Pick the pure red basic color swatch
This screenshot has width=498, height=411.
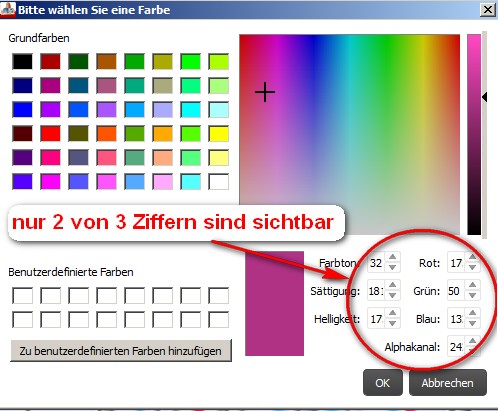[51, 133]
